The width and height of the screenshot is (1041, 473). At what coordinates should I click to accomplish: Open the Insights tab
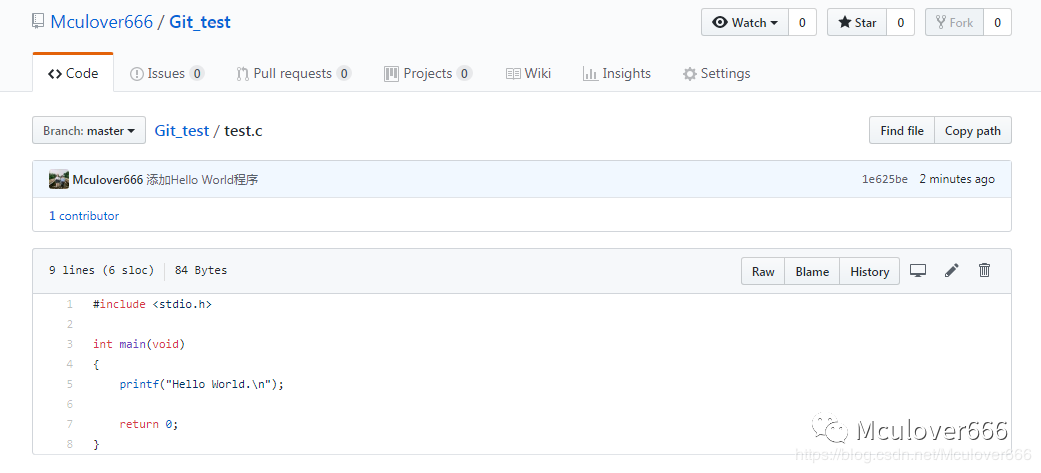[x=617, y=73]
